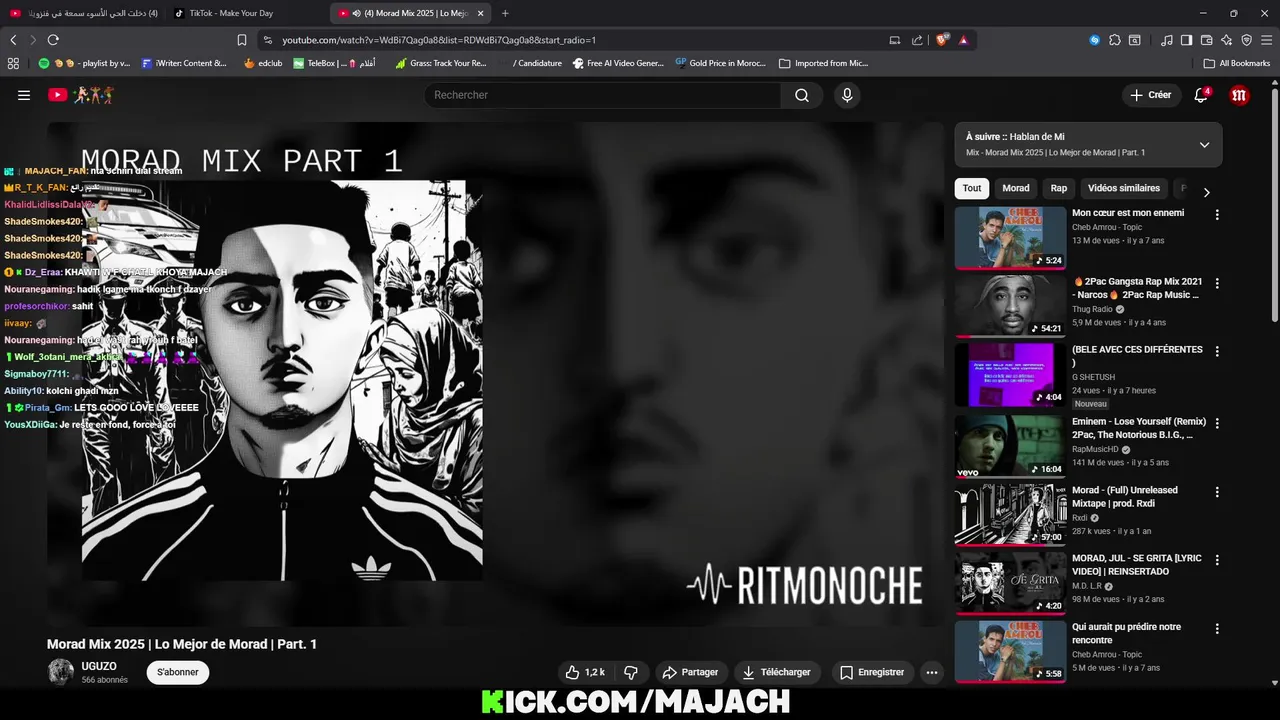Open 2Pac Gangsta Rap Mix thumbnail

point(1010,306)
